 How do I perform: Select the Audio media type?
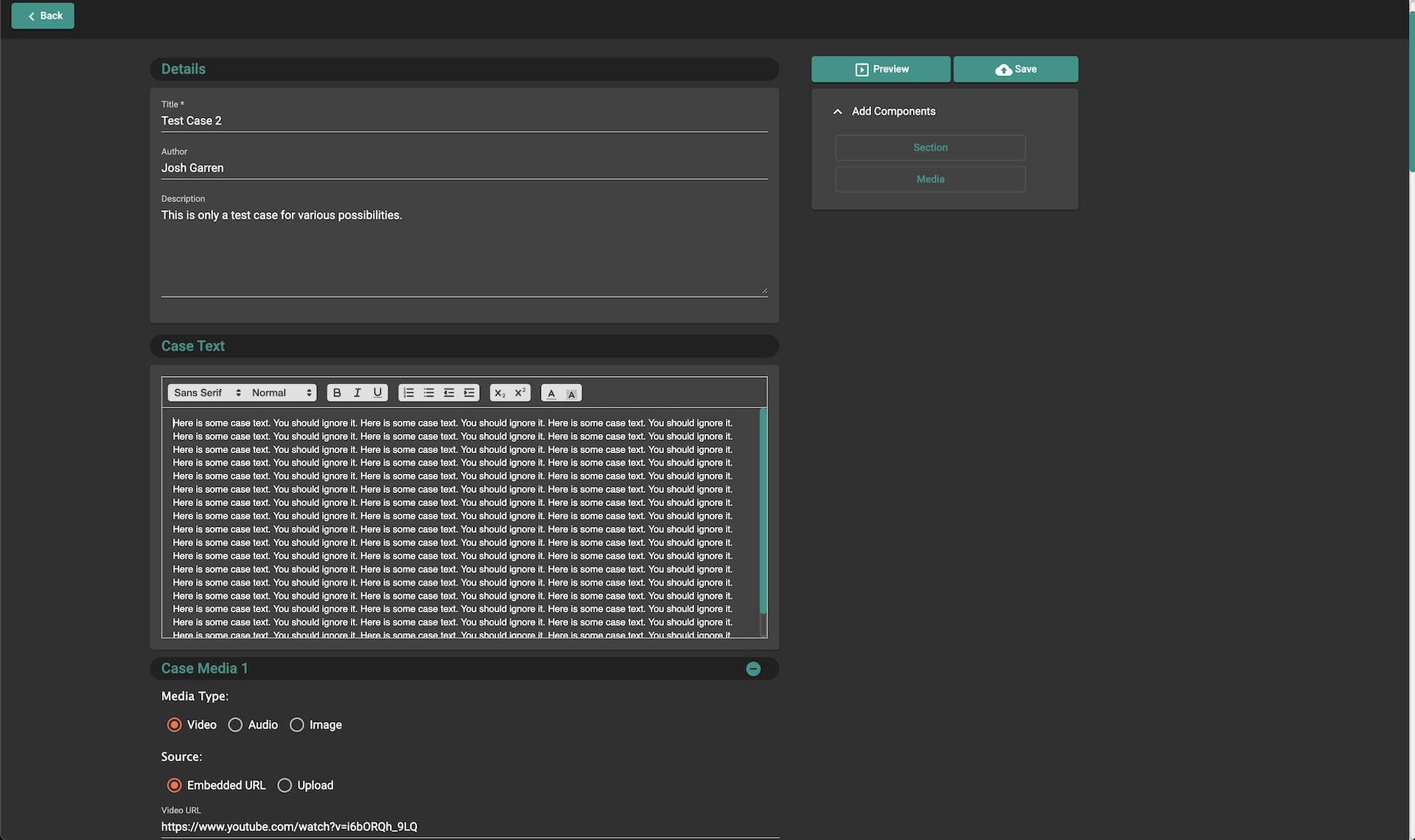click(x=235, y=725)
